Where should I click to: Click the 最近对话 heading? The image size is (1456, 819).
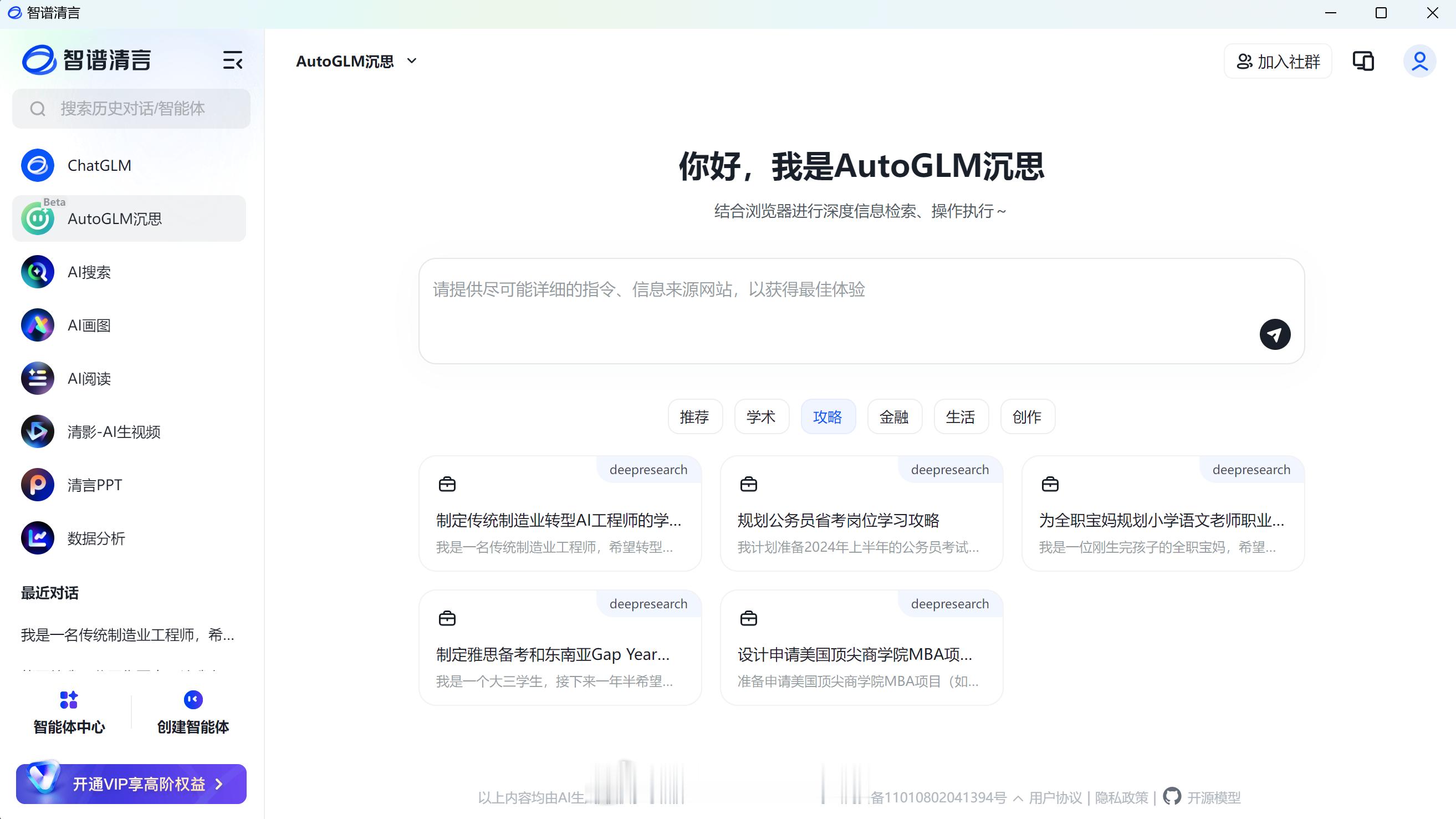click(50, 593)
